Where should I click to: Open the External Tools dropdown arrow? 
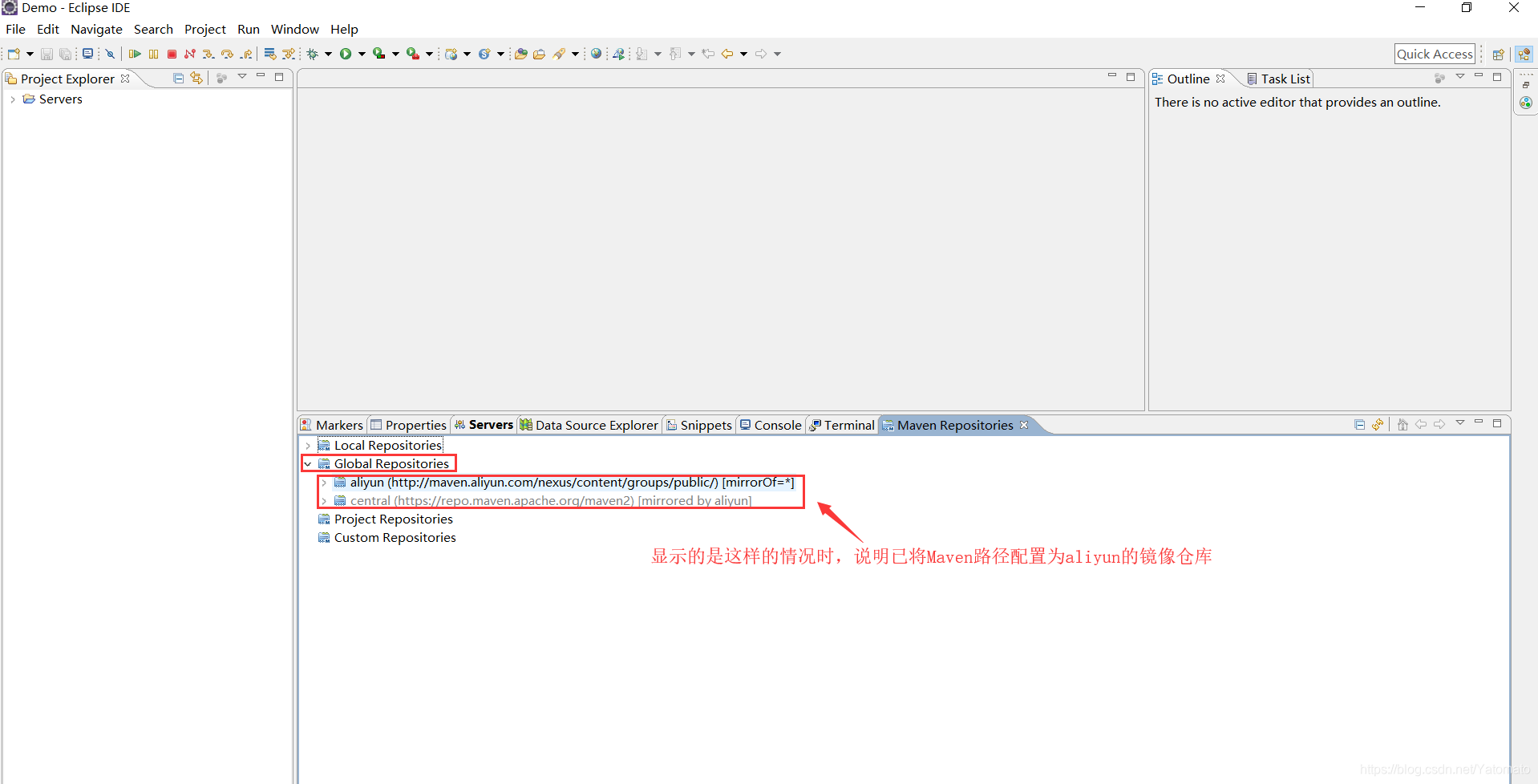point(429,54)
